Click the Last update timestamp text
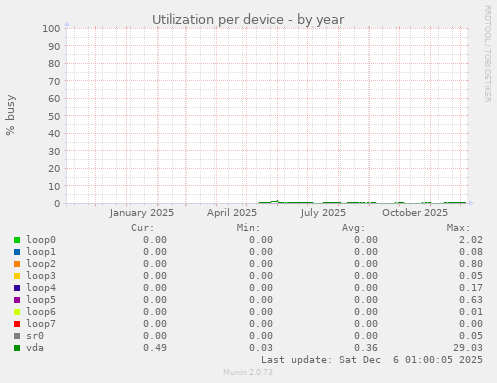Image resolution: width=497 pixels, height=383 pixels. coord(372,360)
